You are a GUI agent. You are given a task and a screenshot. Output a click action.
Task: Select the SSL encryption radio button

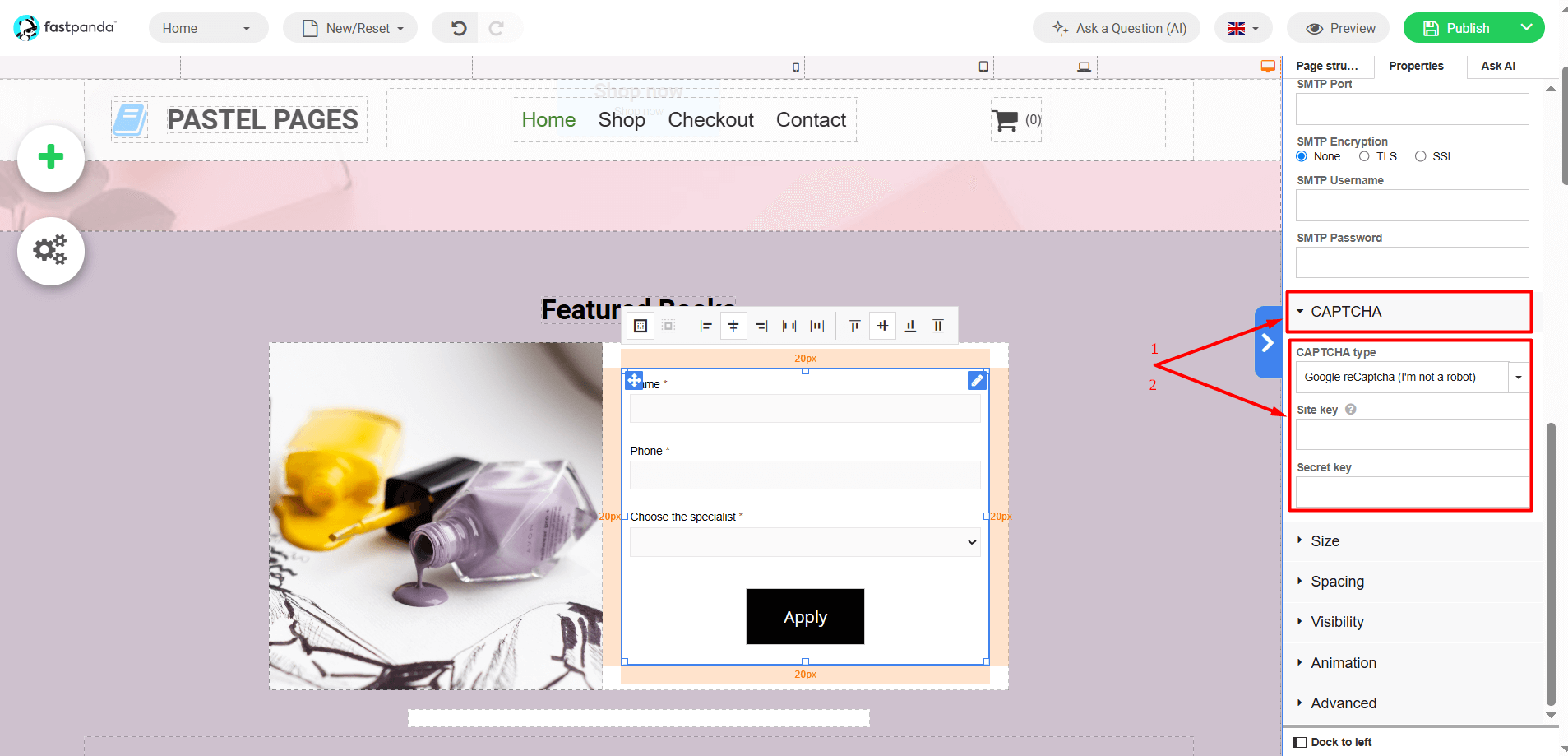point(1420,156)
